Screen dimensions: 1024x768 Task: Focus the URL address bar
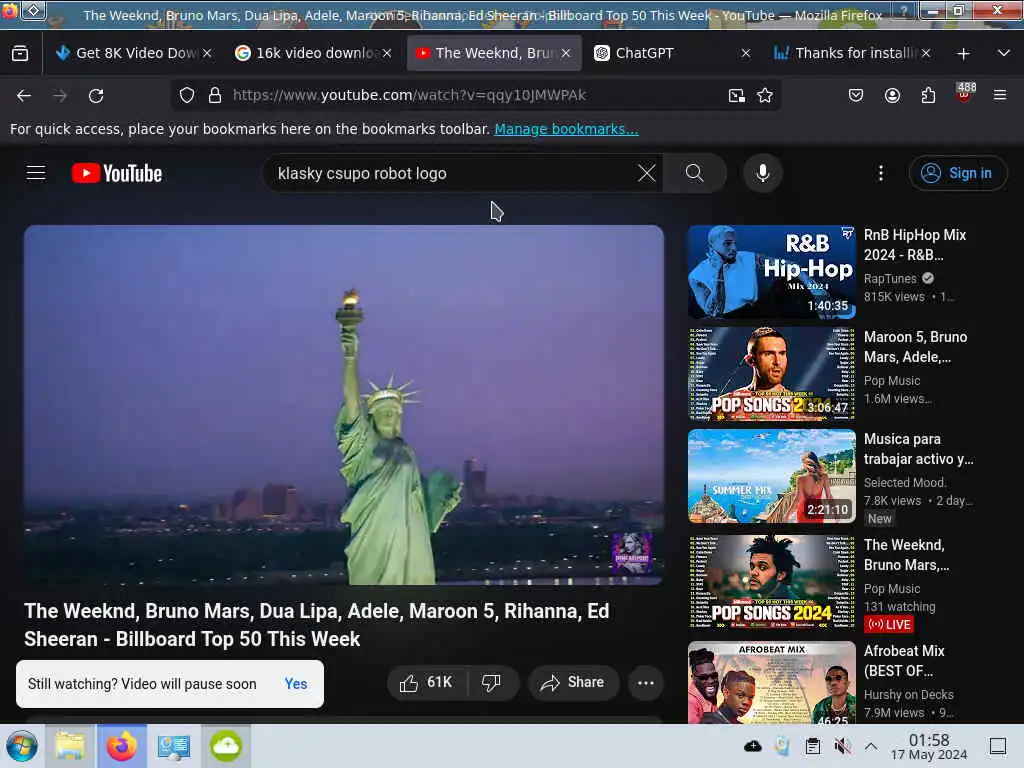477,95
